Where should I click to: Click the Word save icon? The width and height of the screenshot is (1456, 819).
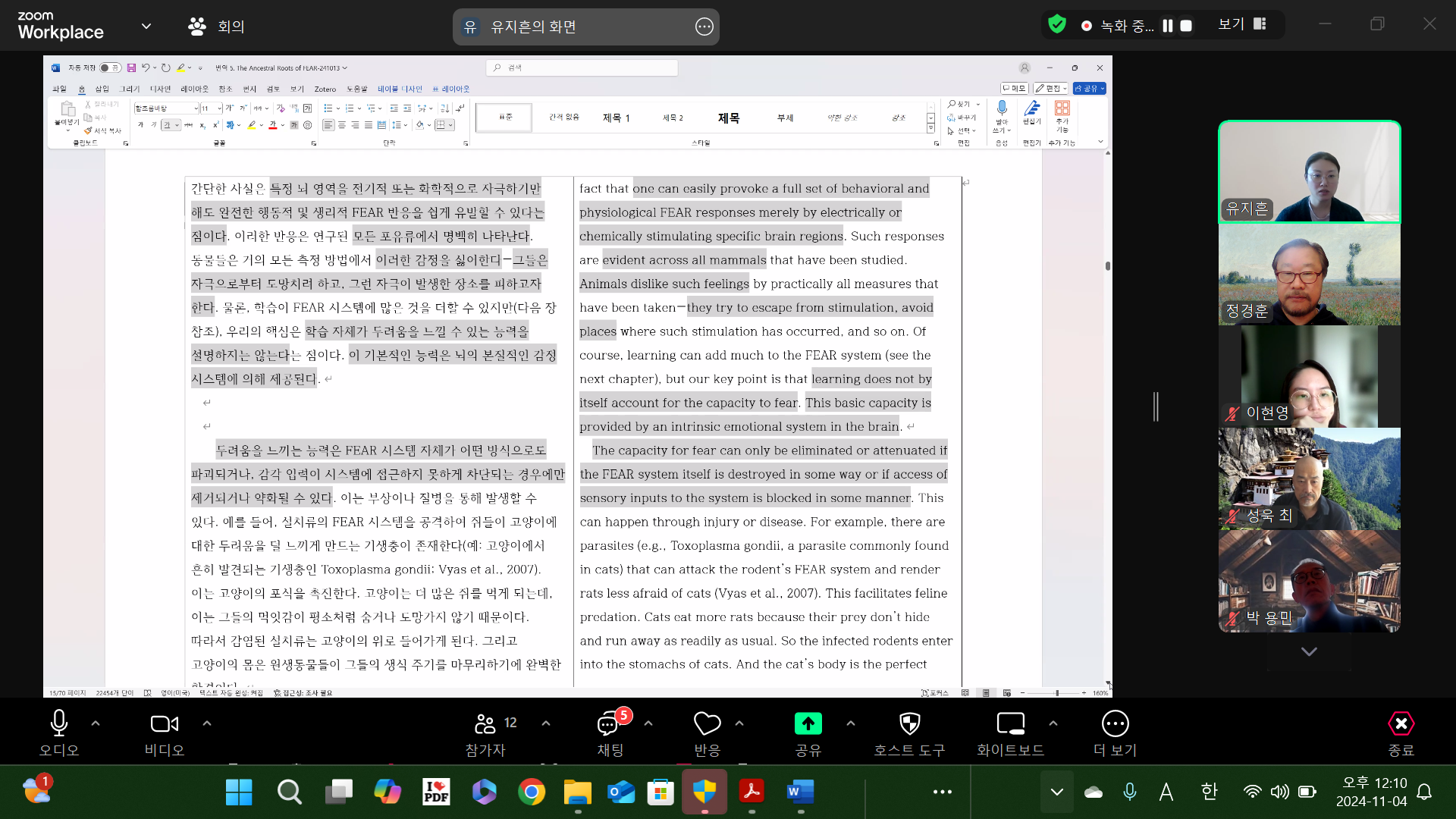(131, 68)
